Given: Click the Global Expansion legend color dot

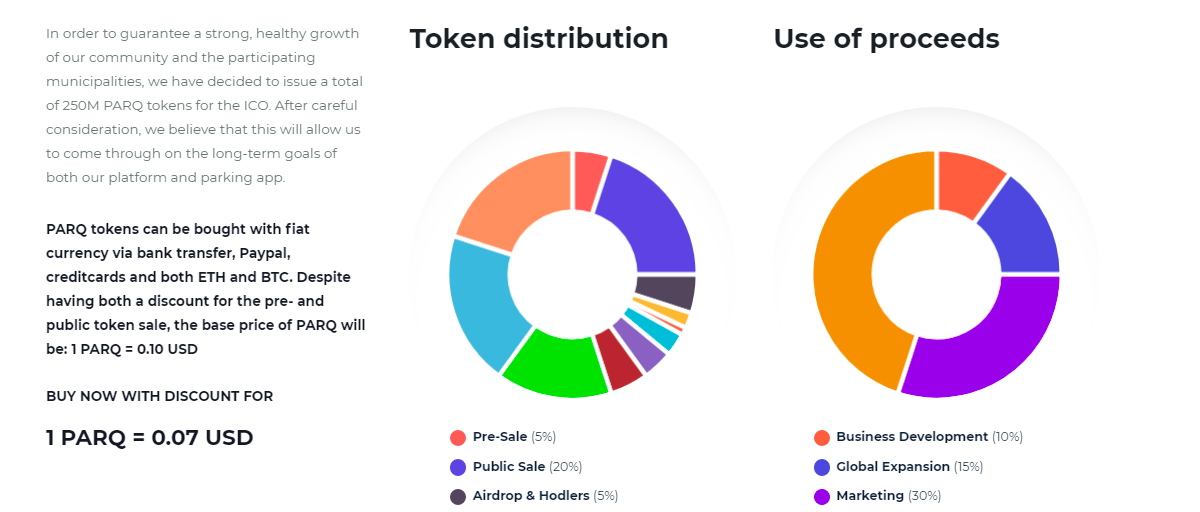Looking at the screenshot, I should pyautogui.click(x=822, y=467).
